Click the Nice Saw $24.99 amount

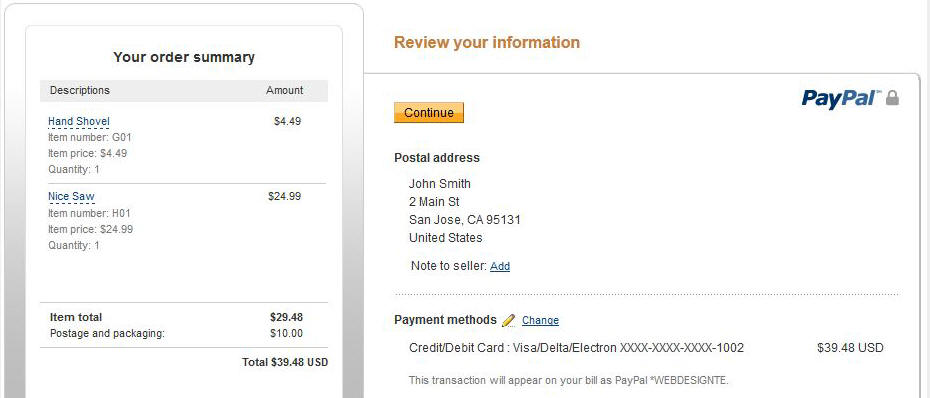[285, 196]
